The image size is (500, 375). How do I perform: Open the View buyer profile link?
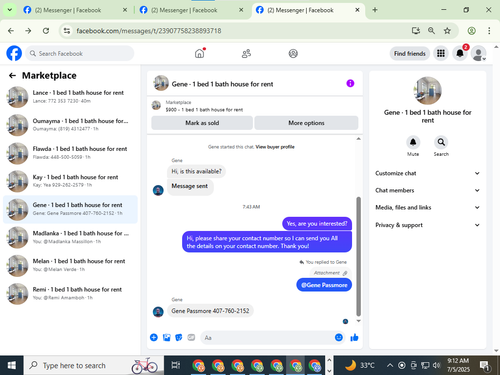pos(275,147)
